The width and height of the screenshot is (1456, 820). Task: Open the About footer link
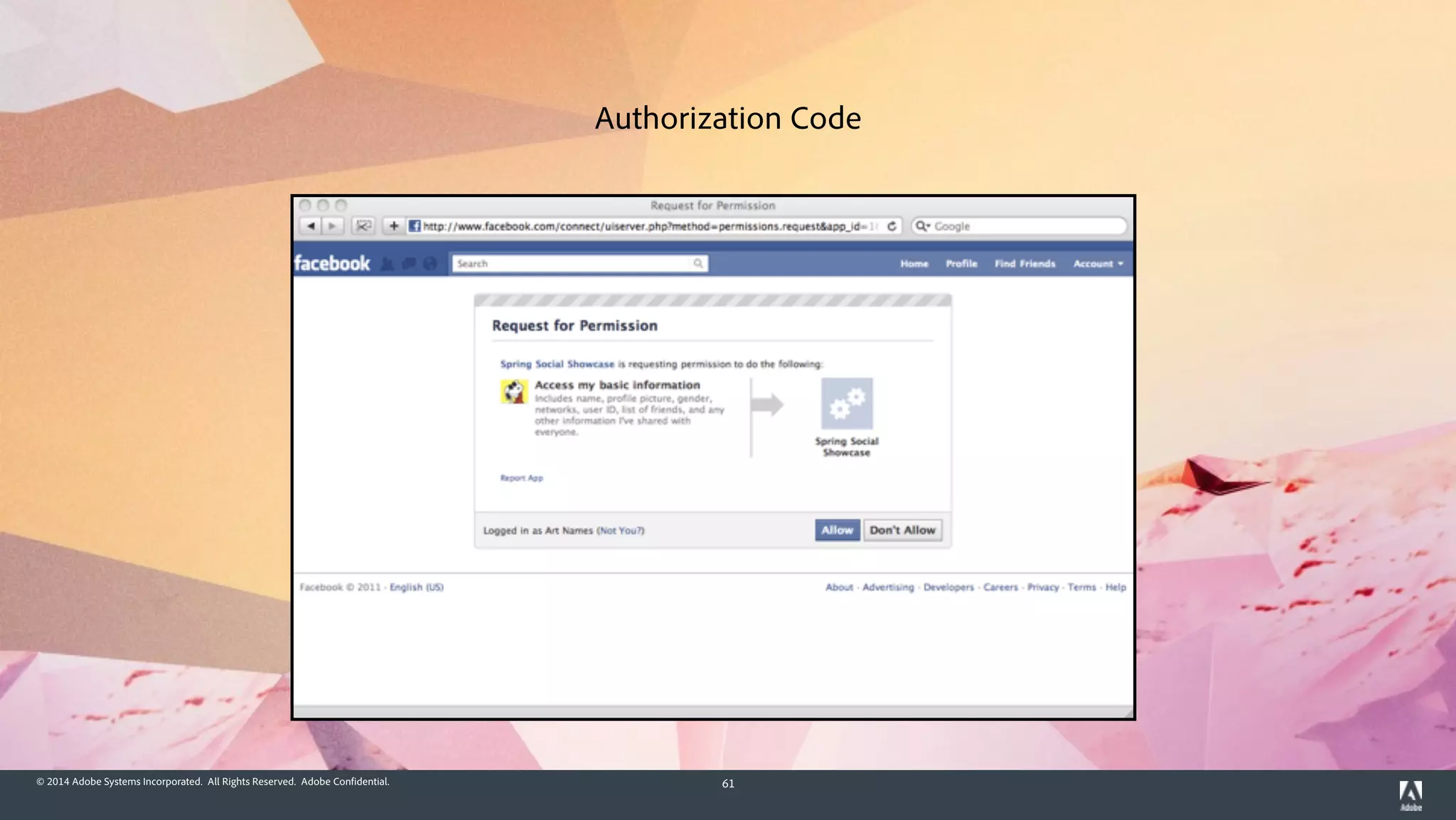point(839,587)
